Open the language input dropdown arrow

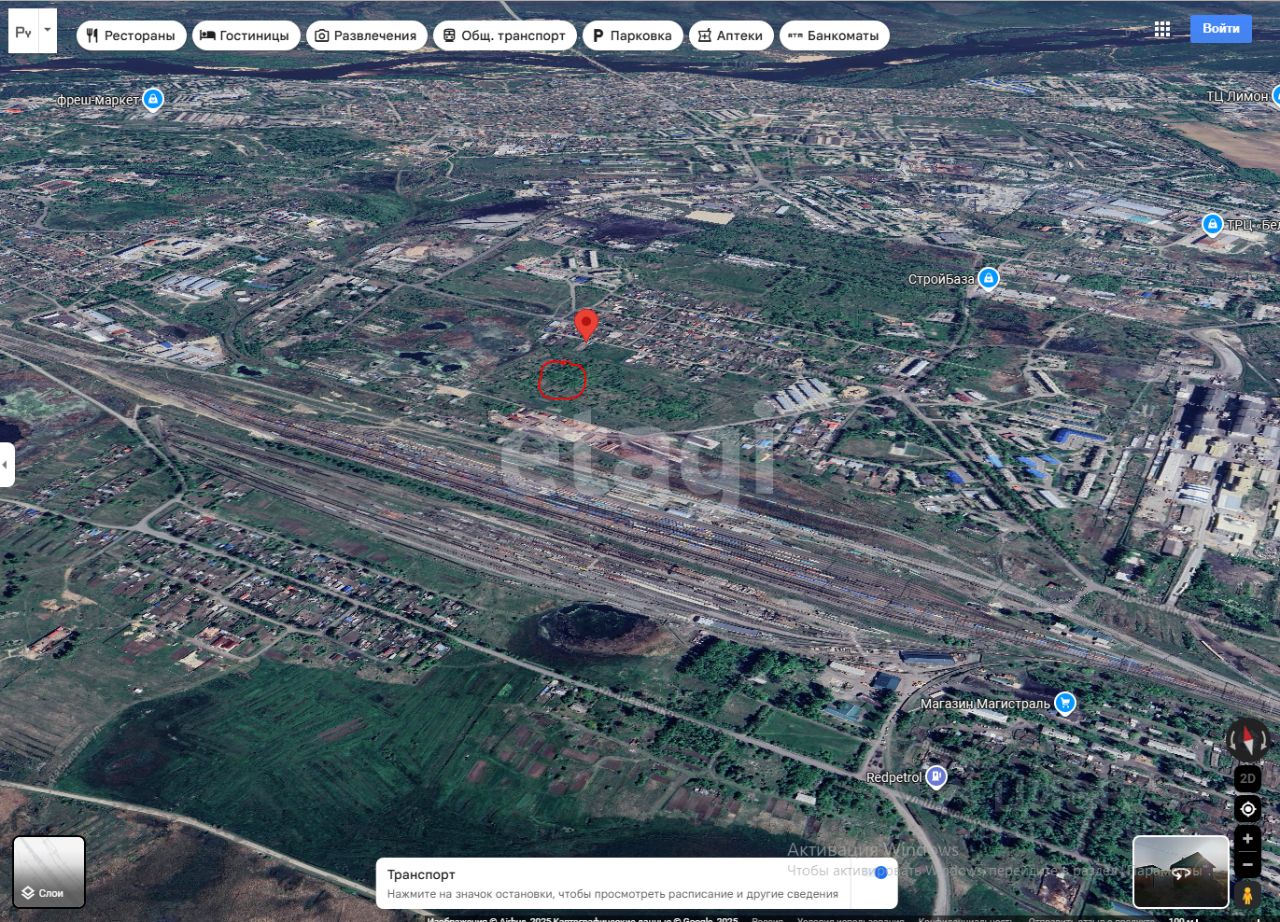(x=47, y=31)
